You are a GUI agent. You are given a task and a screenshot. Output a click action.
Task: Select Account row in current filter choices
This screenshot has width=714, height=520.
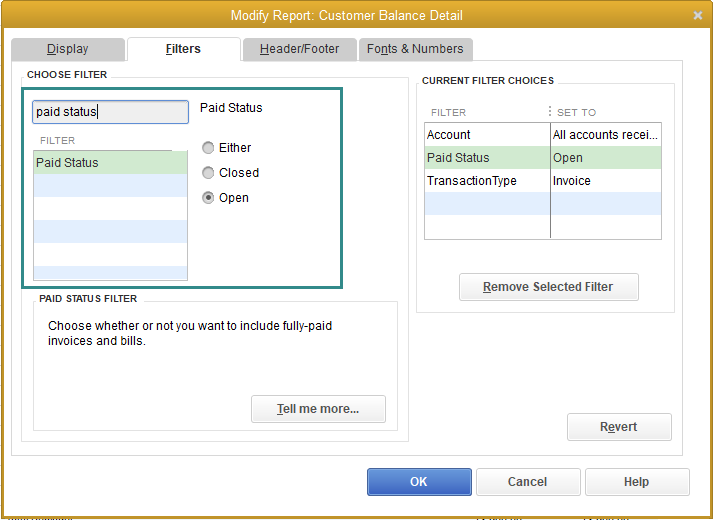pyautogui.click(x=542, y=135)
